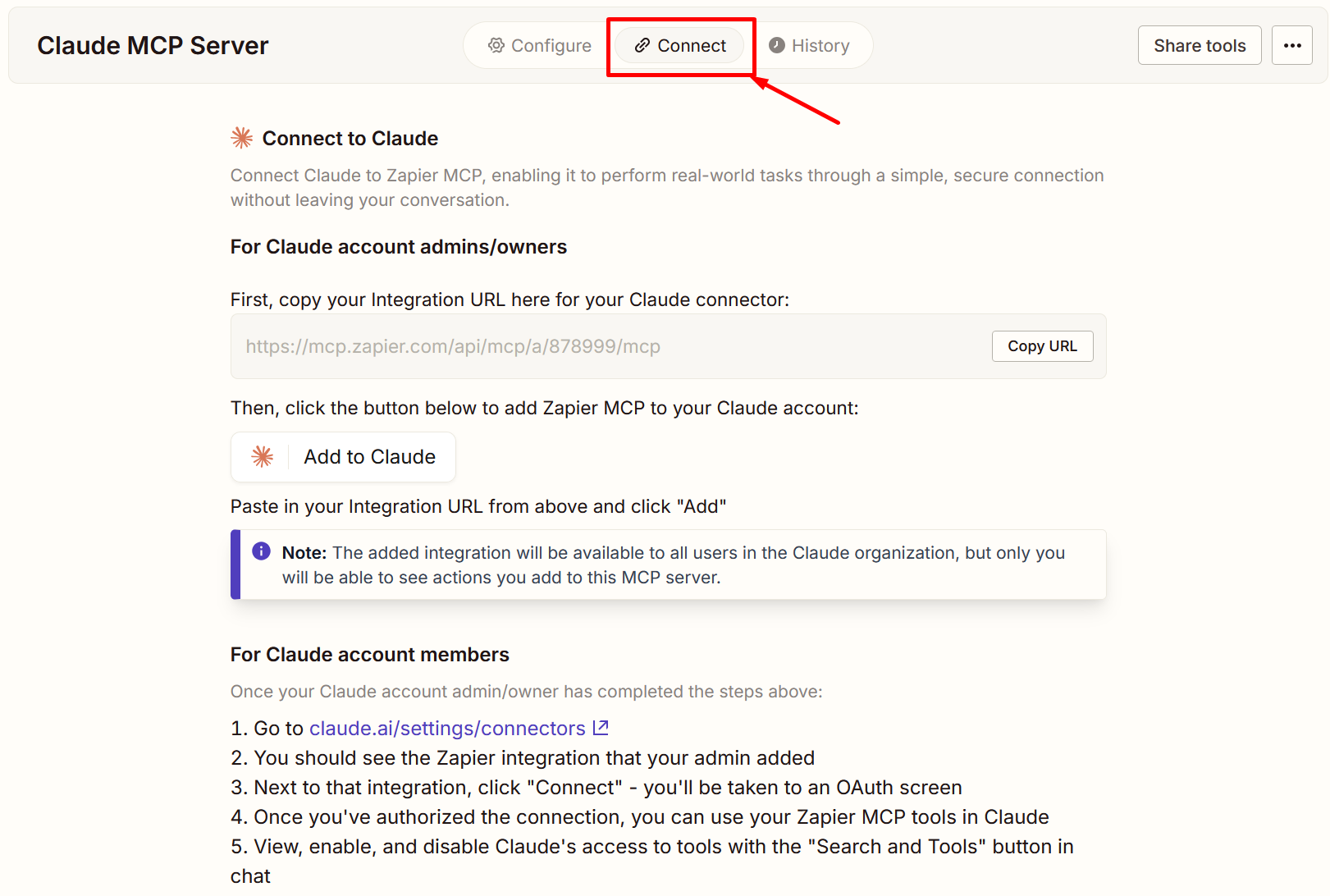Click the Integration URL text field

pos(607,346)
